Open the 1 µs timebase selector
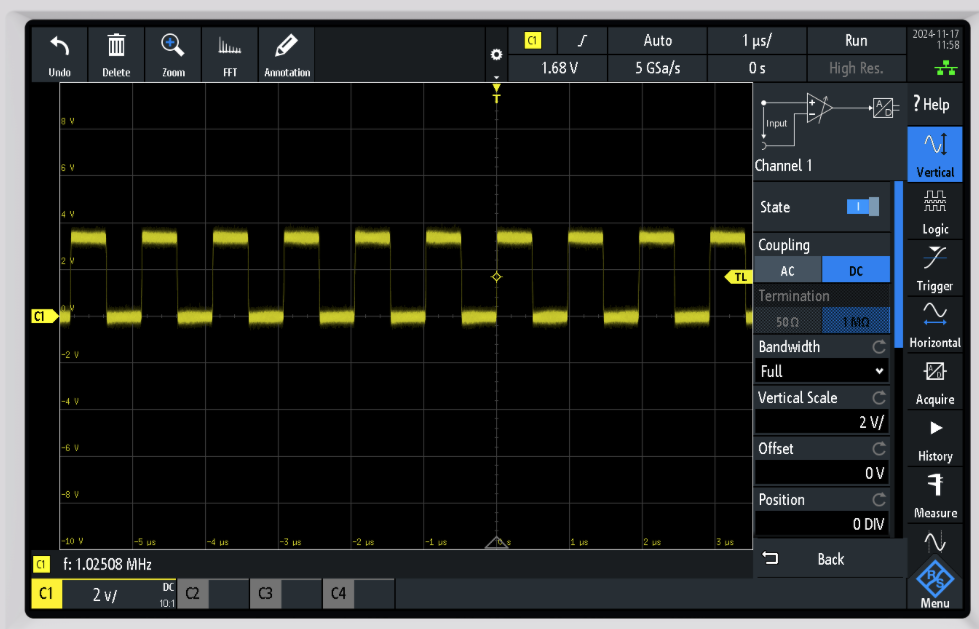The image size is (979, 629). [756, 40]
